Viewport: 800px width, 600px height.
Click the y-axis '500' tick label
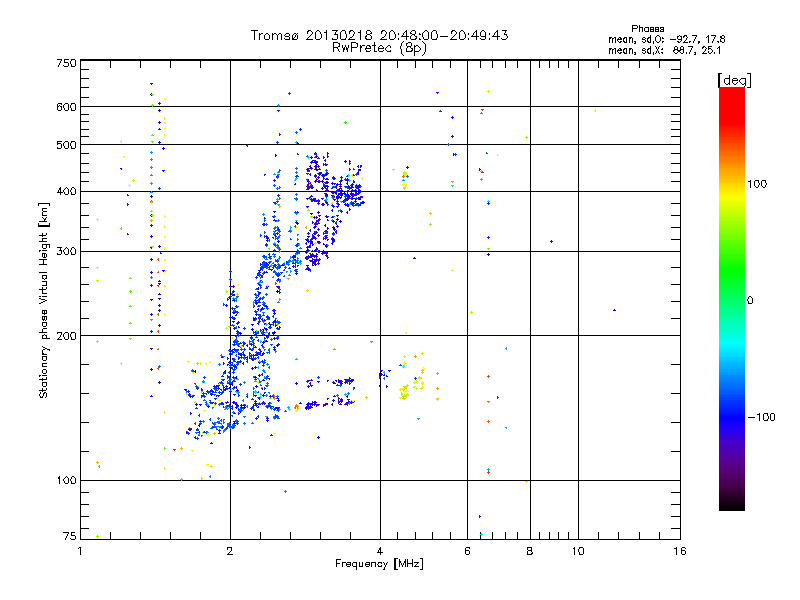point(66,145)
